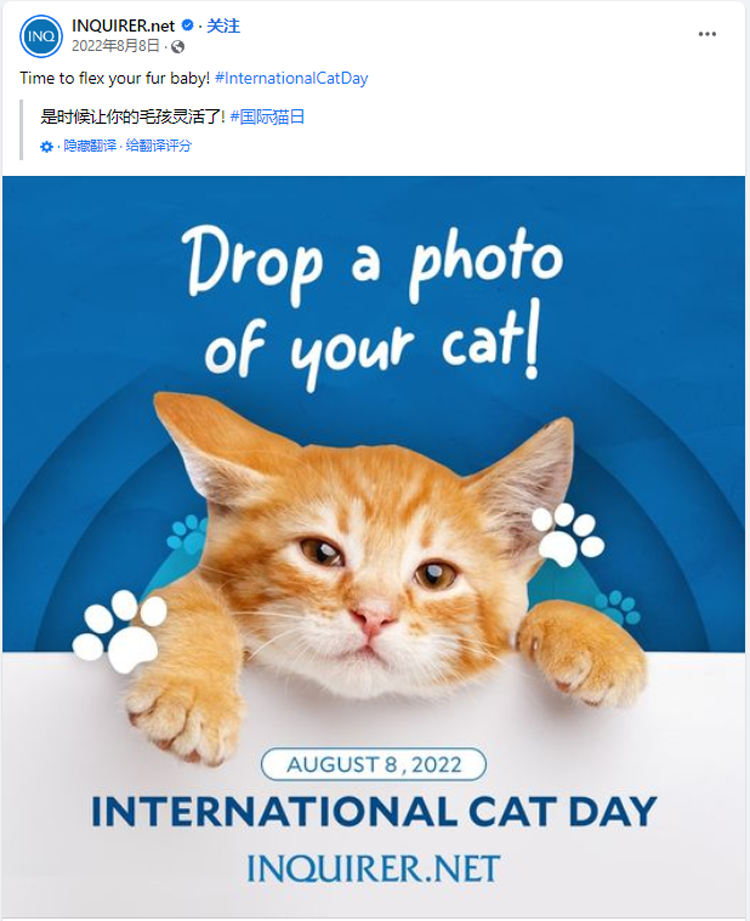Click the translated #国际猫日 hashtag
Image resolution: width=750 pixels, height=921 pixels.
[267, 117]
